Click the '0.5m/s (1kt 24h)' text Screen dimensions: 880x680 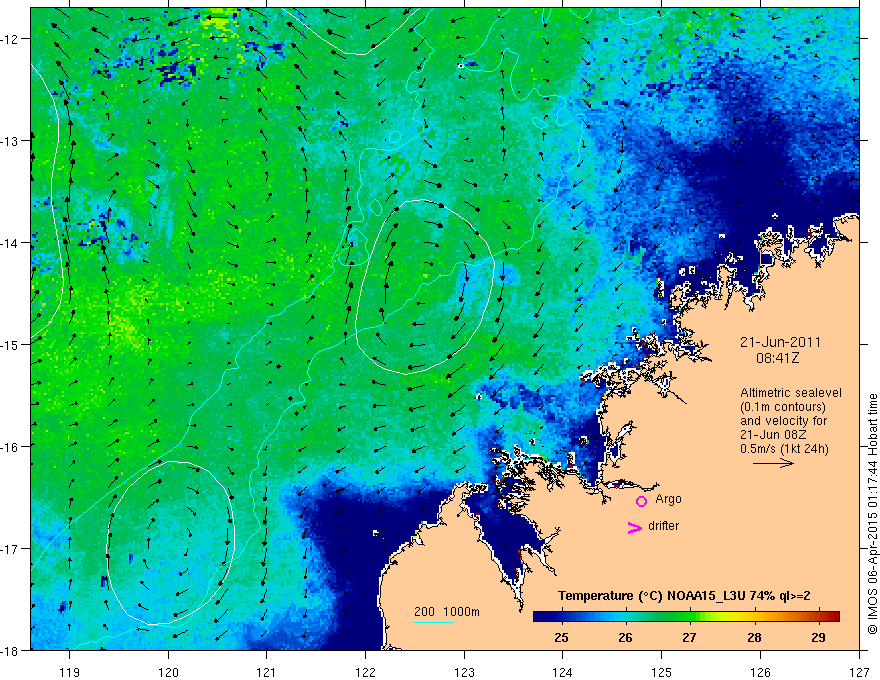(x=784, y=449)
